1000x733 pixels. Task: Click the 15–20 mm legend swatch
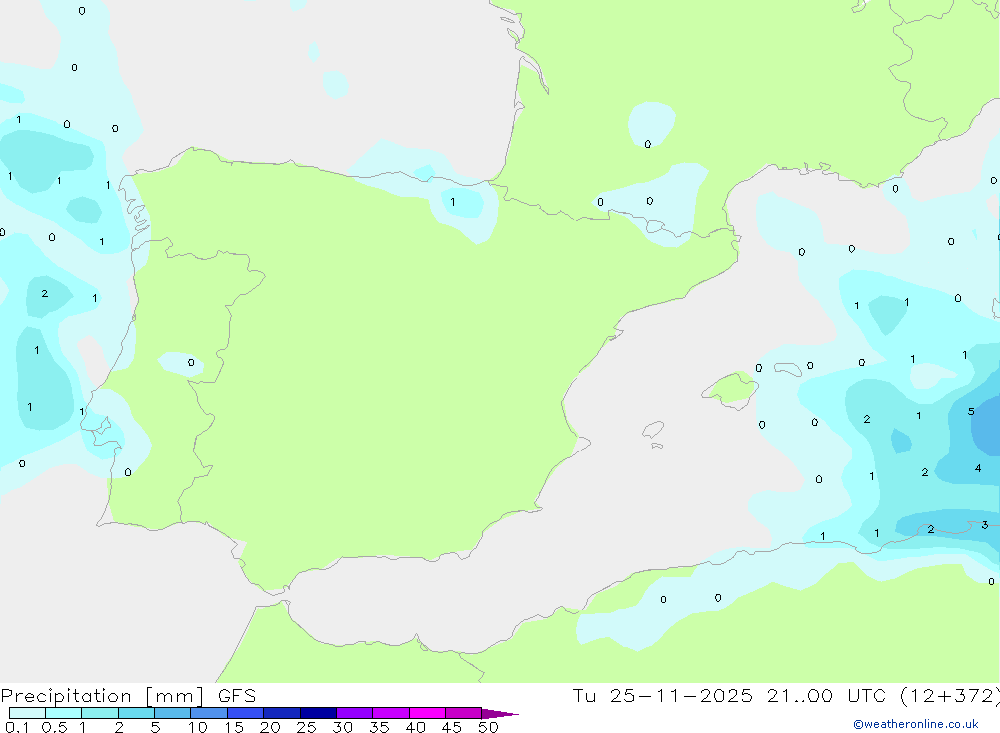(246, 713)
